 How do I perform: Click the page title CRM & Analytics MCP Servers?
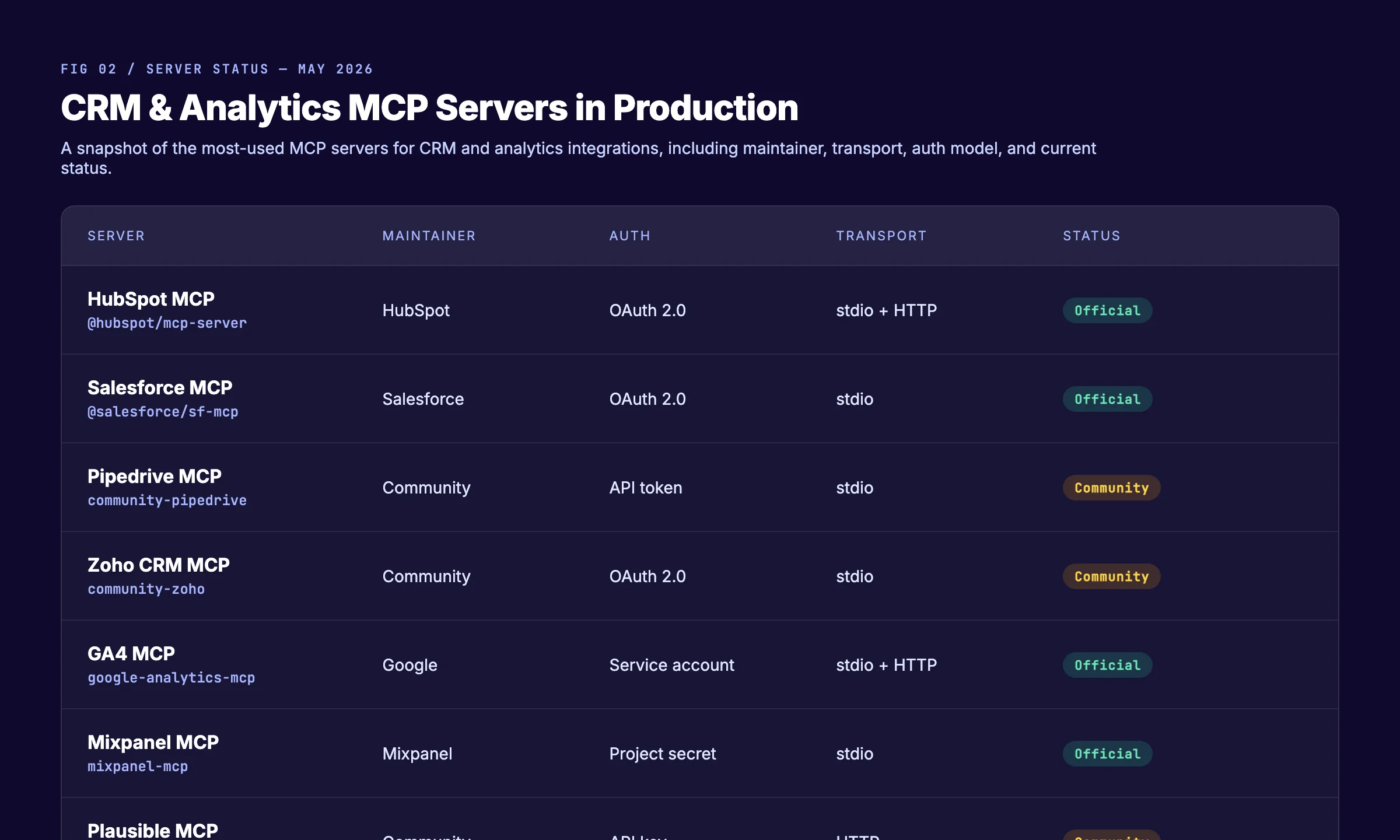pyautogui.click(x=429, y=108)
